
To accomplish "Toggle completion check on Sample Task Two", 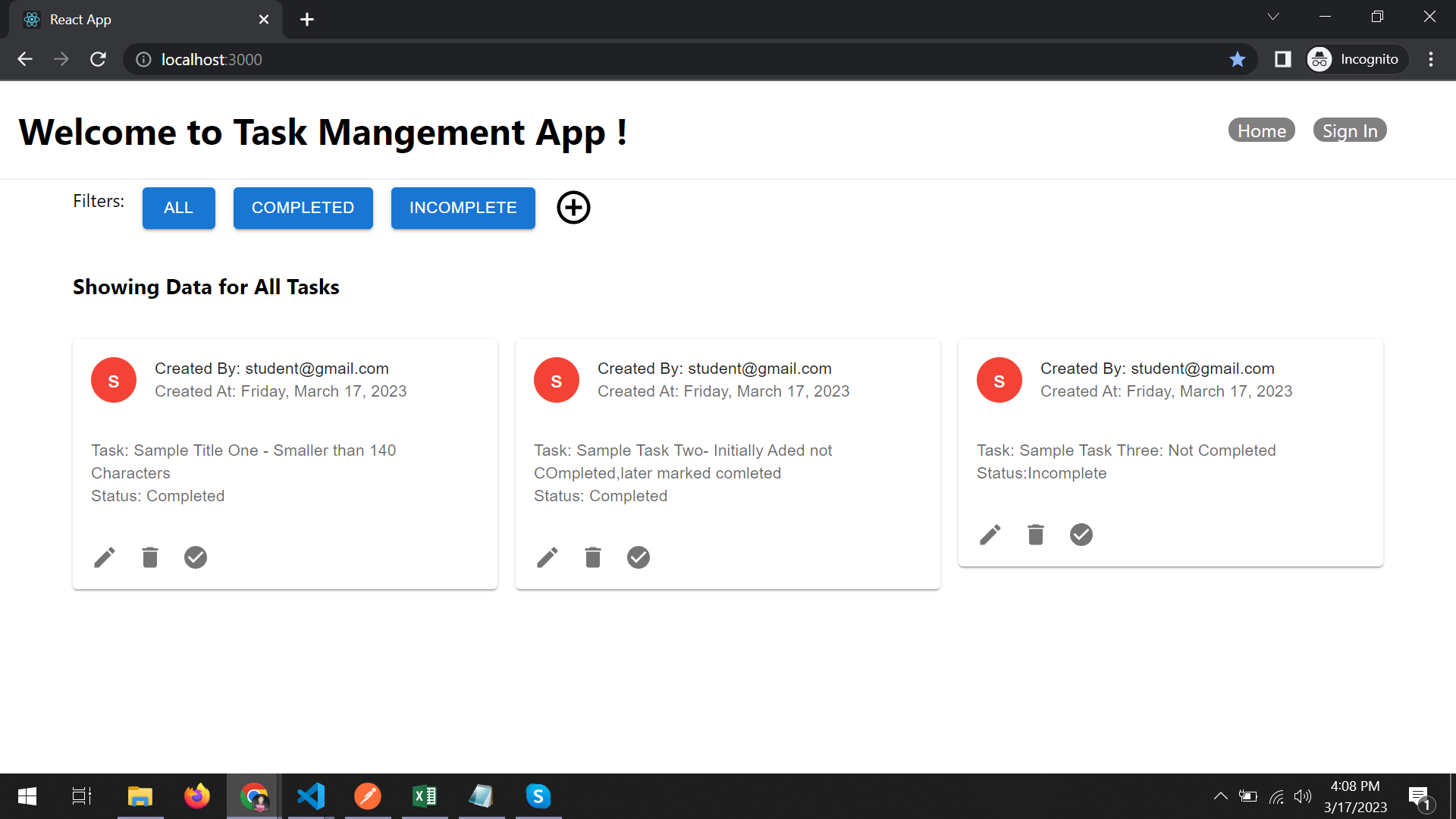I will point(638,557).
